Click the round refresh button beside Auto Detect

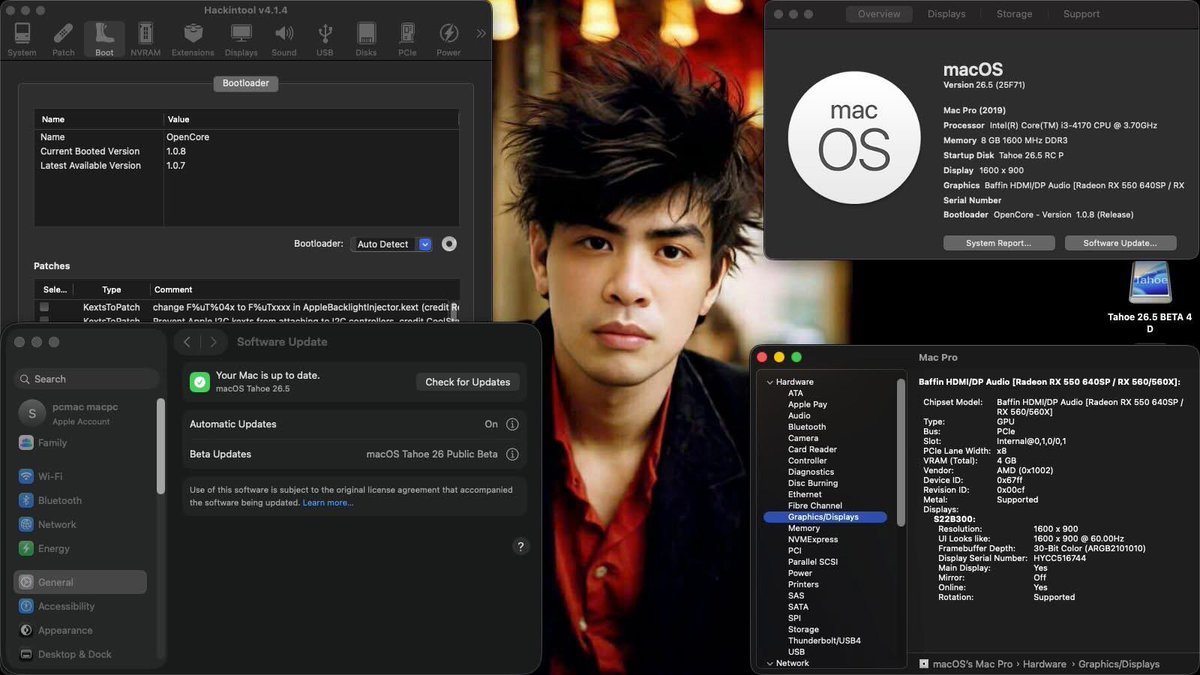click(x=450, y=244)
